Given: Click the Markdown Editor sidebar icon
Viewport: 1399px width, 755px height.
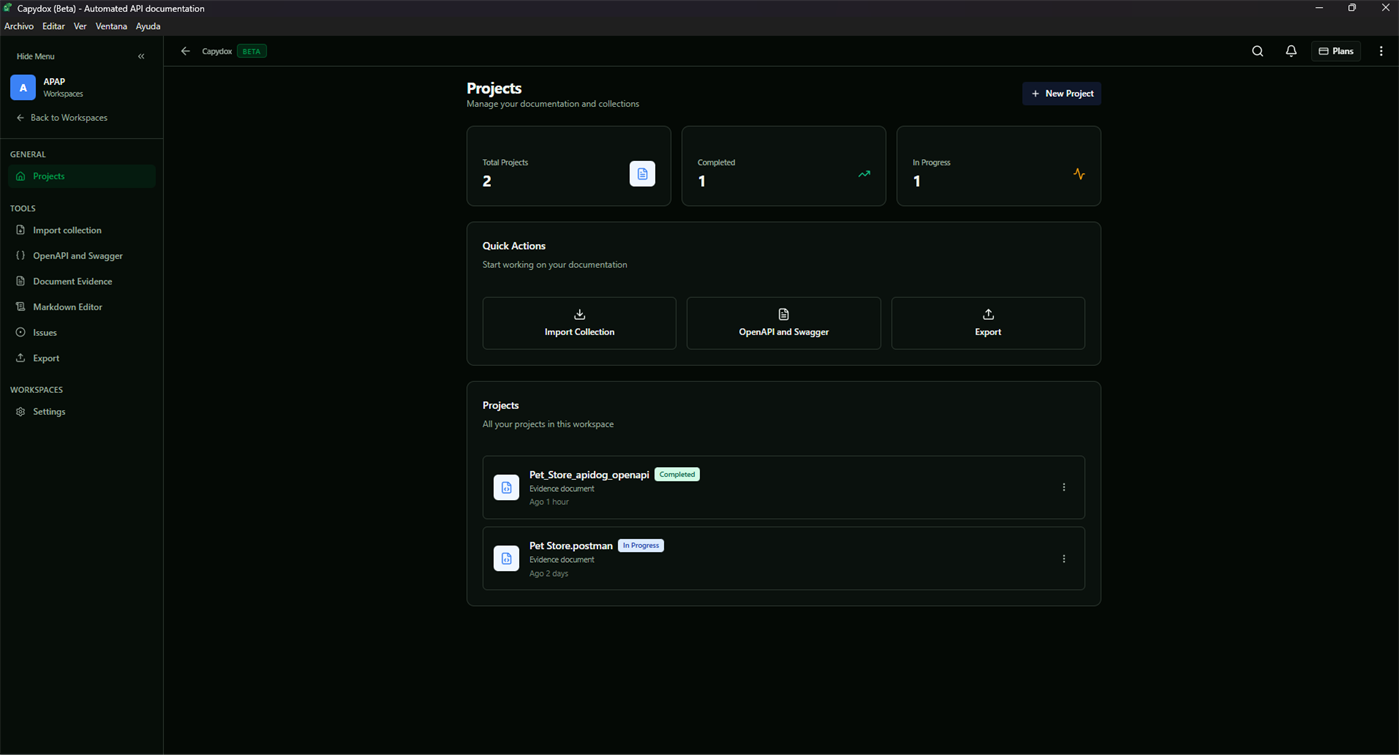Looking at the screenshot, I should coord(20,307).
